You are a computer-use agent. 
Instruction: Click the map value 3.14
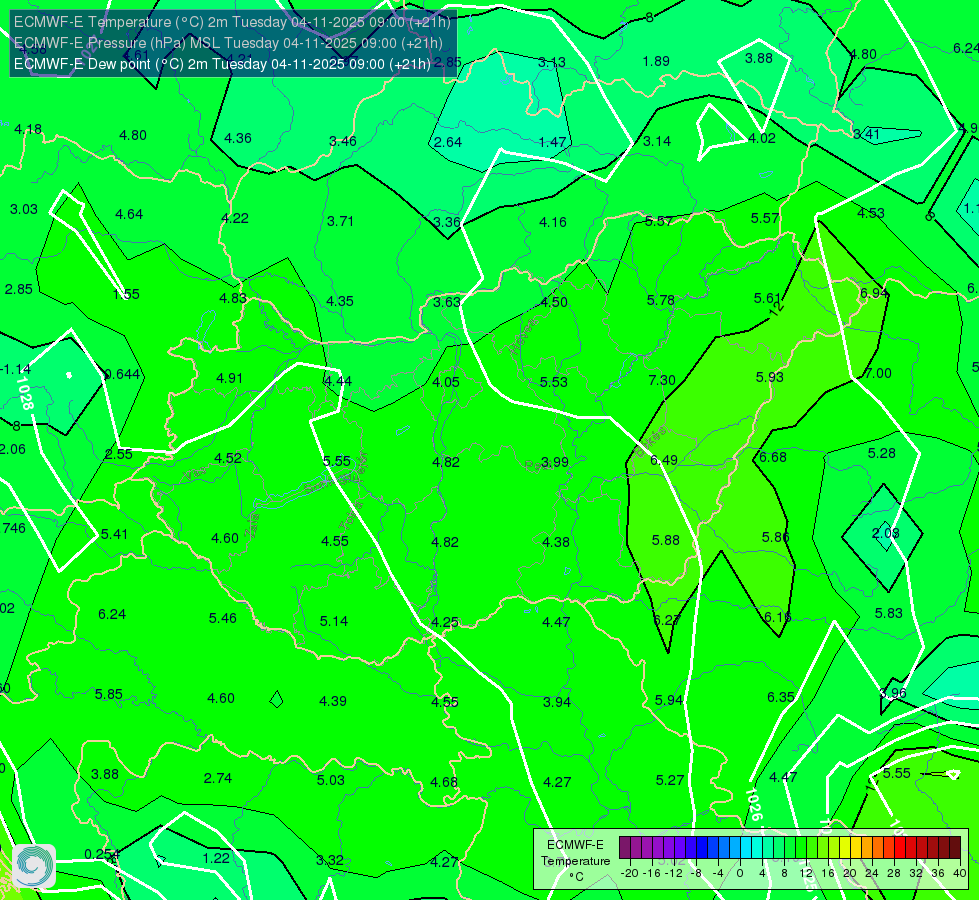pos(657,142)
